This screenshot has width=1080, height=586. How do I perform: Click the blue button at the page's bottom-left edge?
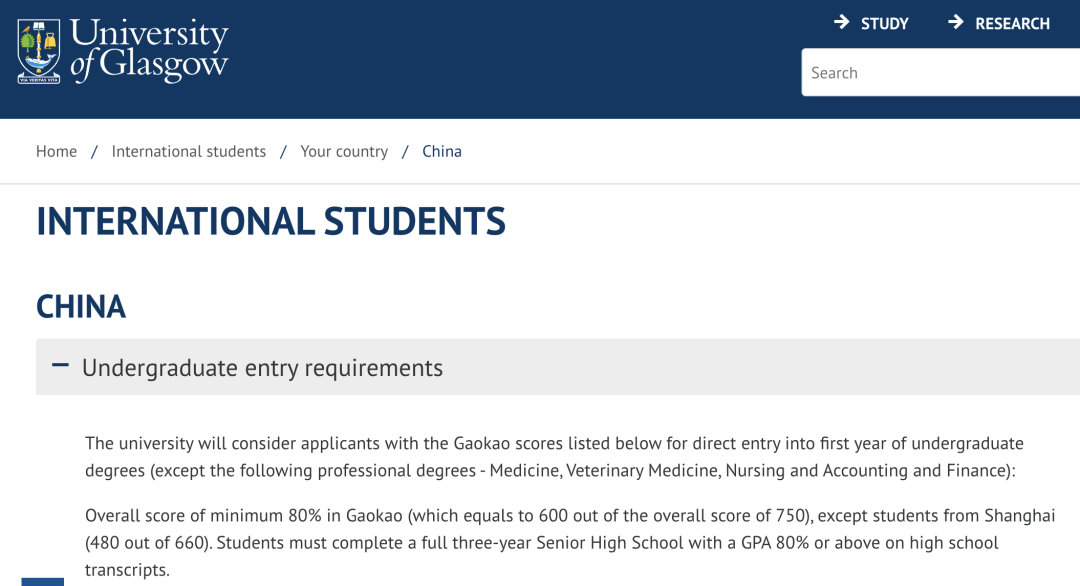[43, 583]
